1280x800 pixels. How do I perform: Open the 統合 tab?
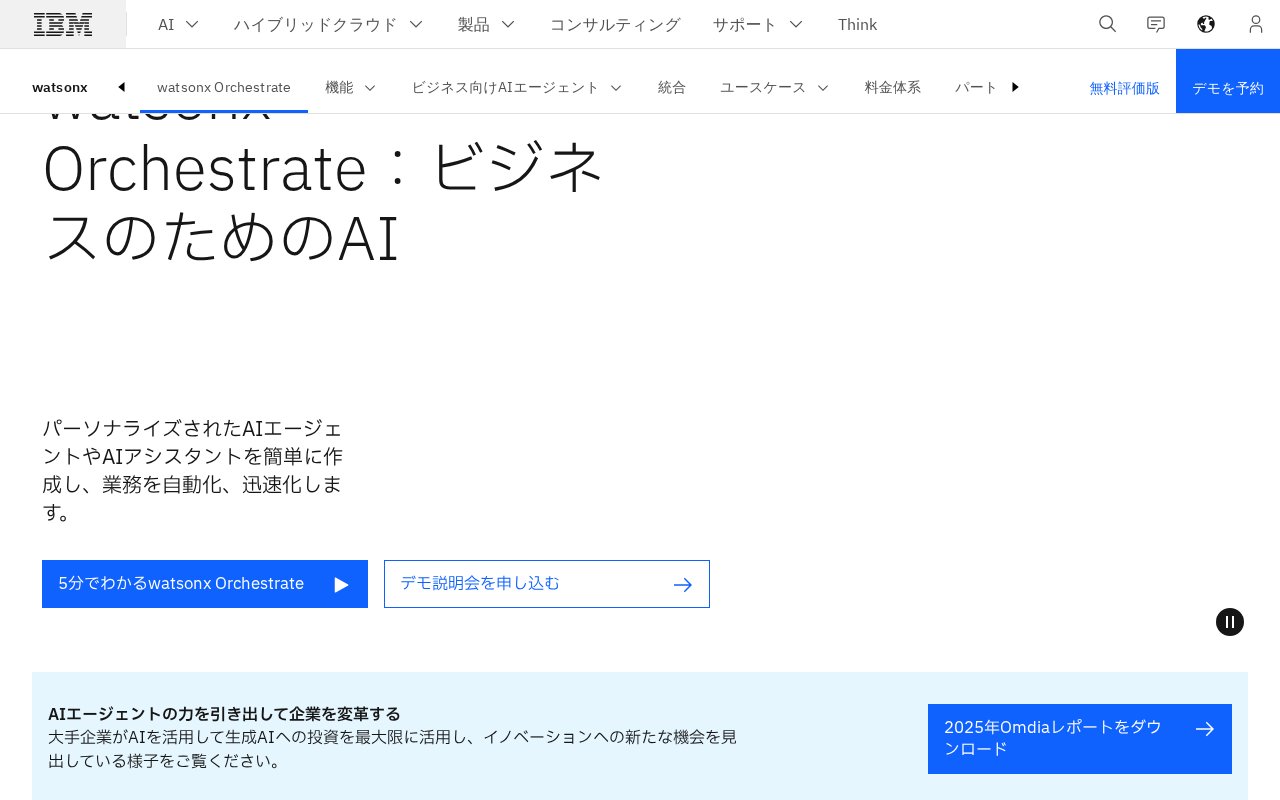click(x=672, y=88)
